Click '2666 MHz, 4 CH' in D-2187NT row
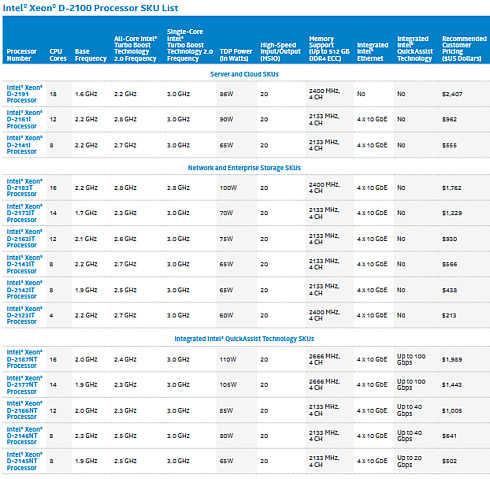The height and width of the screenshot is (479, 490). [324, 359]
